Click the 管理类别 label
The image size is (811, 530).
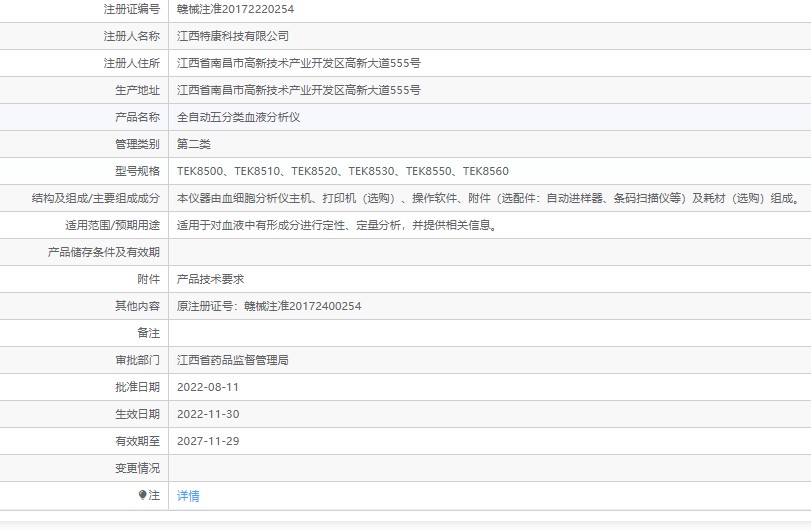138,144
